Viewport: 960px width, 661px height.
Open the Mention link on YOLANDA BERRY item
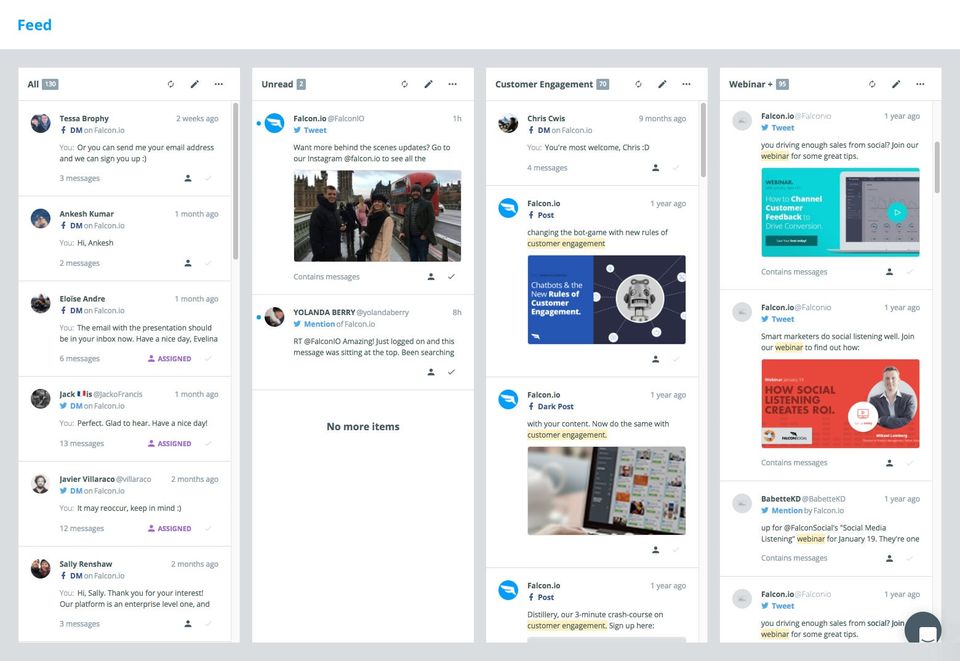[319, 324]
